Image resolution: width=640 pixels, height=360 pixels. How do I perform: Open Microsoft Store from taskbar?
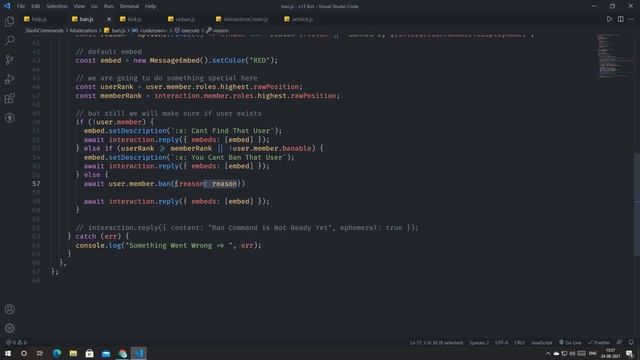point(89,353)
